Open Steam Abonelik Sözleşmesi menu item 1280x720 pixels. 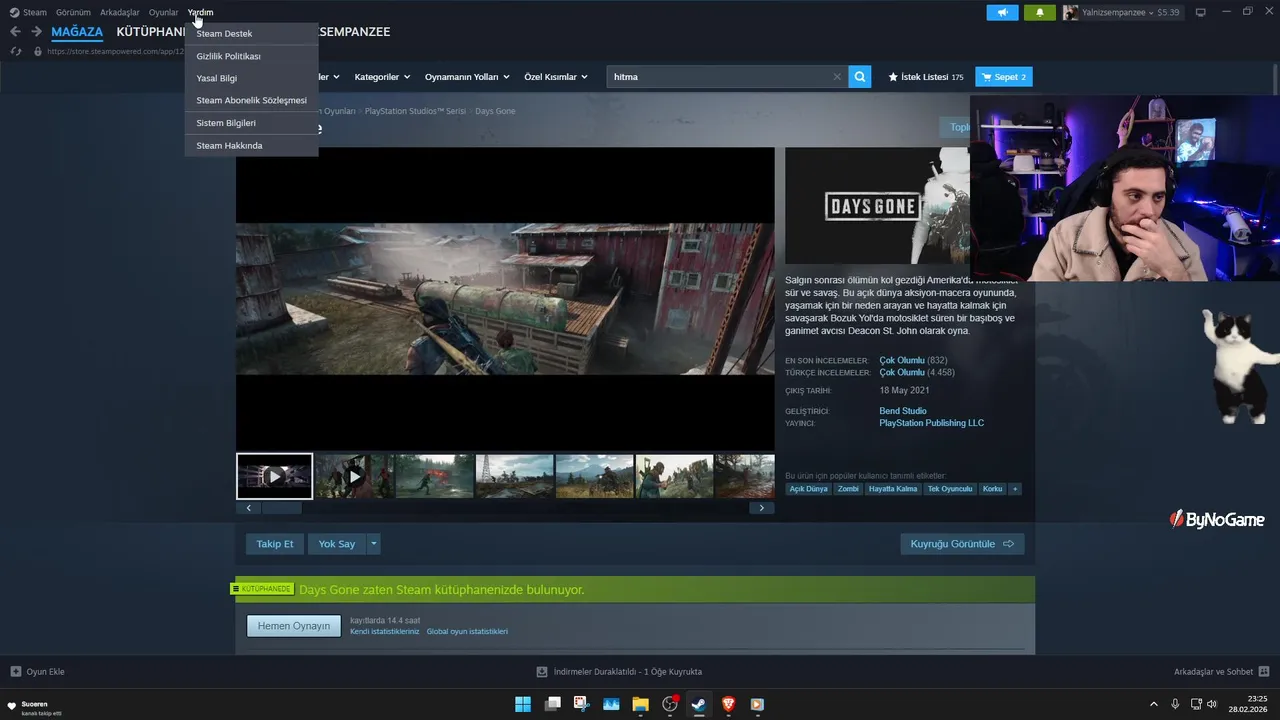[x=251, y=100]
